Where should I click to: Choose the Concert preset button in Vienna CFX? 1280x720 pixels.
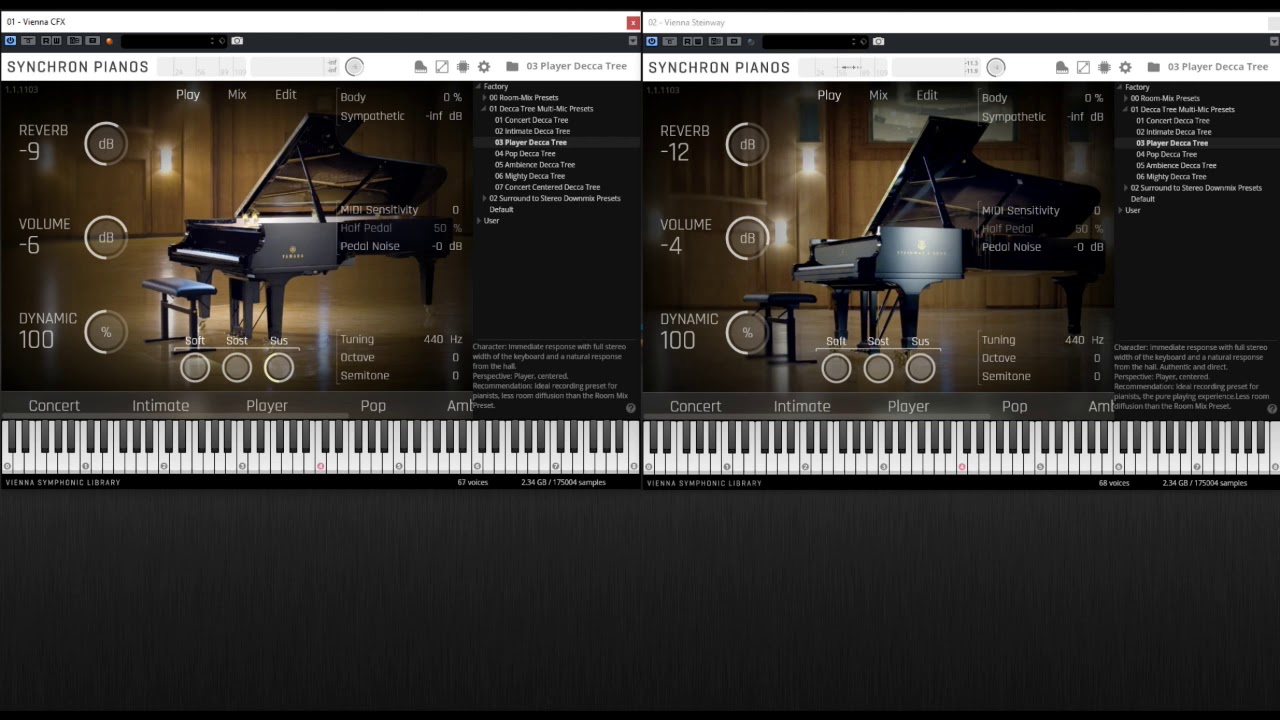[54, 406]
